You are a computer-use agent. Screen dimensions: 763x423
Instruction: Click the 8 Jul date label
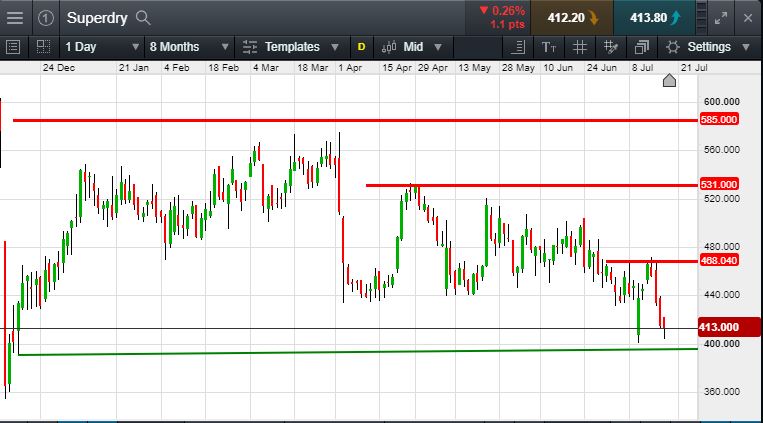(x=642, y=68)
